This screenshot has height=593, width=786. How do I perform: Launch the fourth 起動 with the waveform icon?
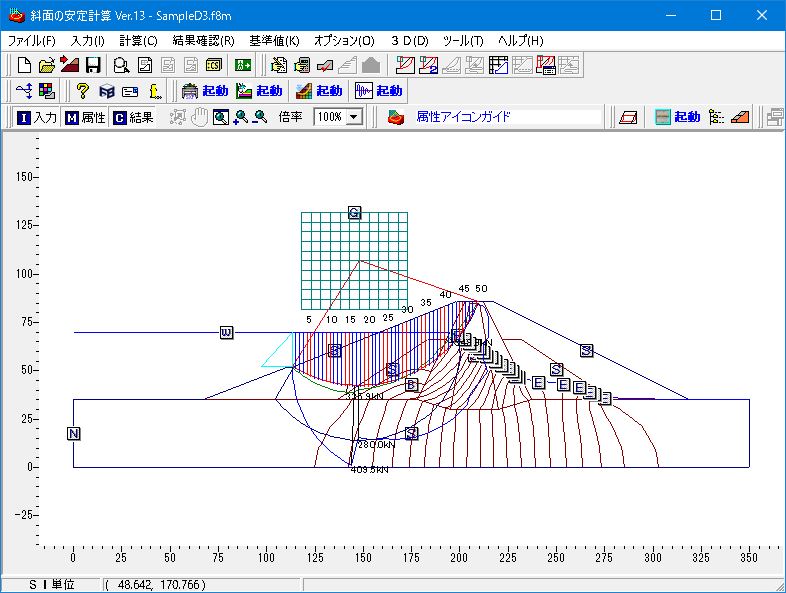tap(378, 91)
